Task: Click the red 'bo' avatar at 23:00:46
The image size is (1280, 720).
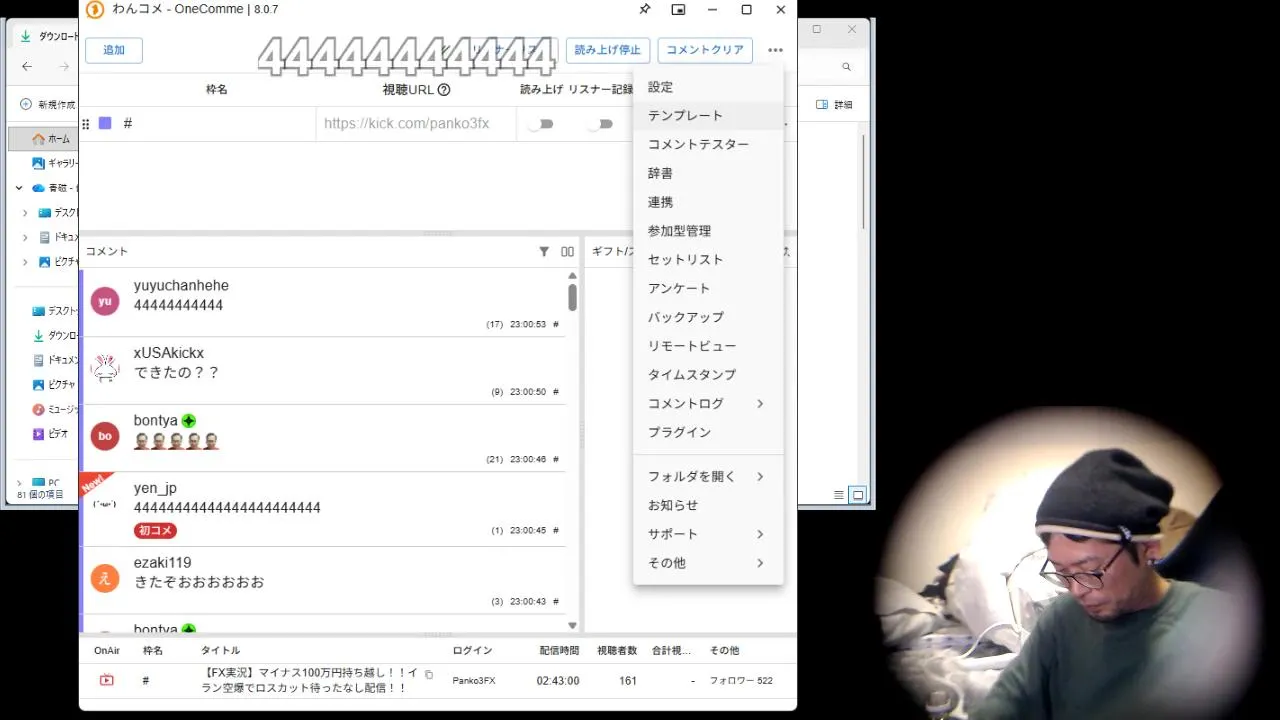Action: coord(105,436)
